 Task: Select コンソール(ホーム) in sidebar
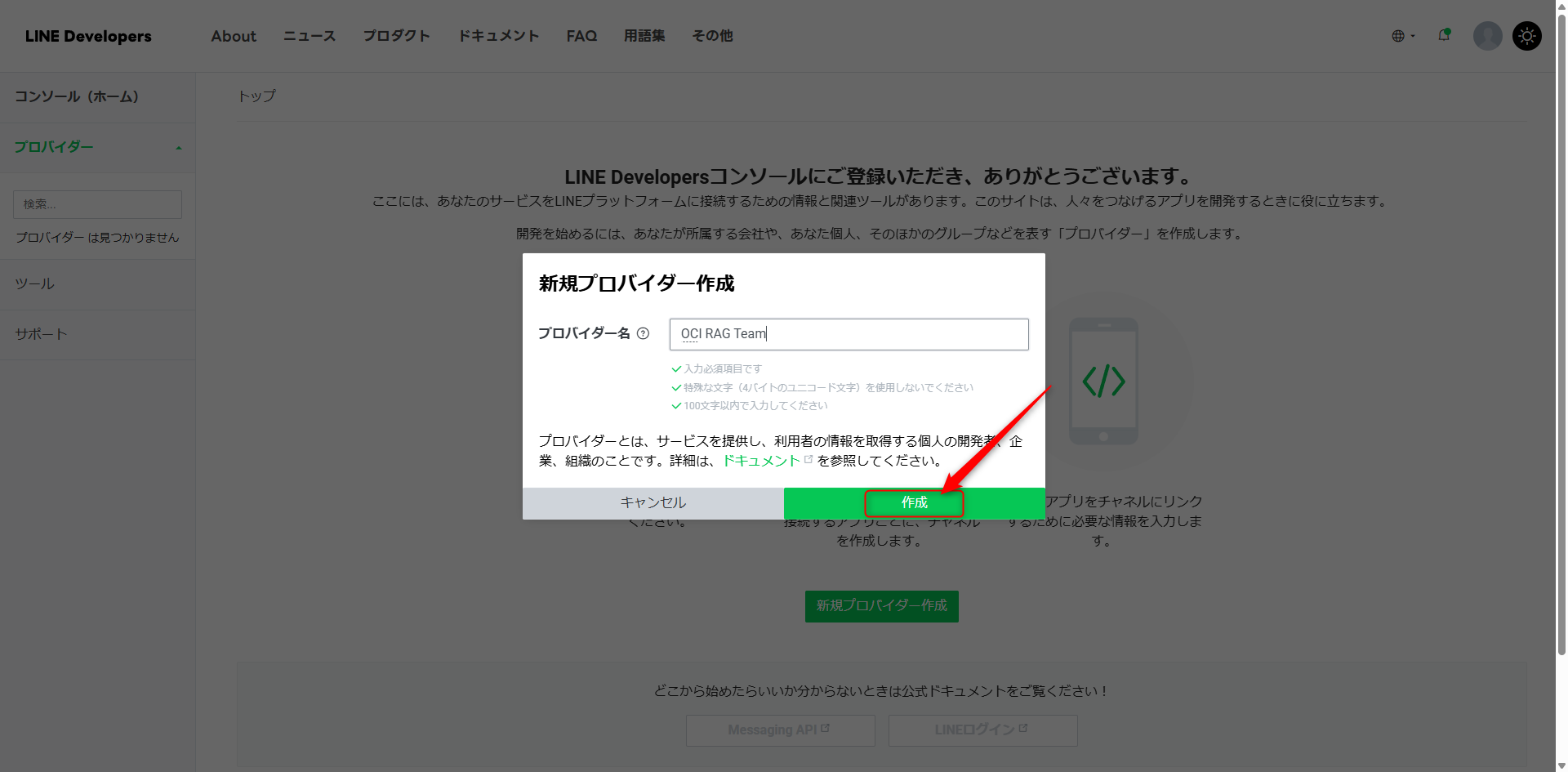pos(97,97)
